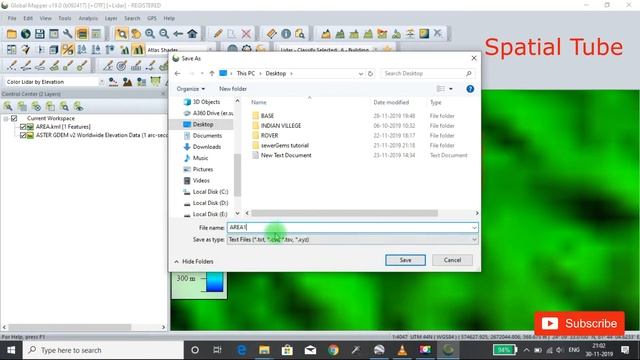Image resolution: width=640 pixels, height=360 pixels.
Task: Select Downloads in navigation pane
Action: tap(206, 147)
